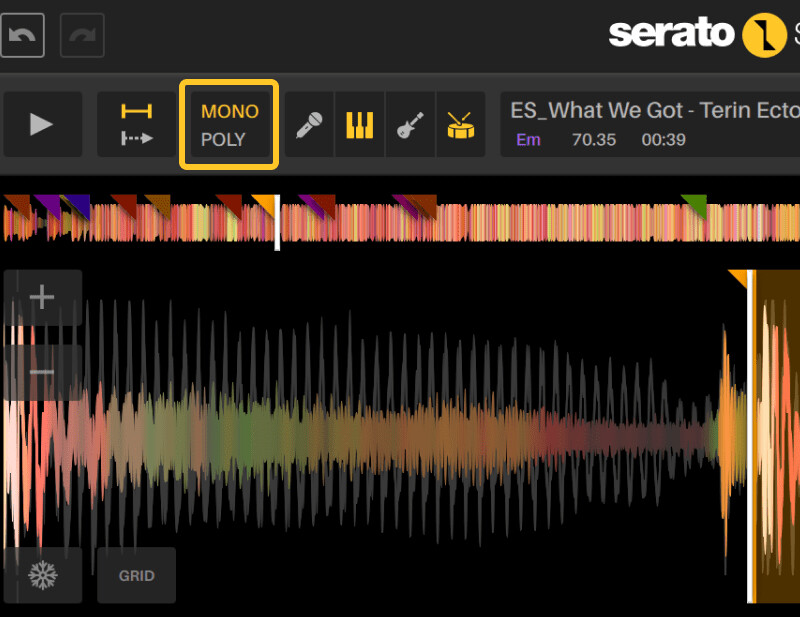Activate the snowflake freeze control
The height and width of the screenshot is (617, 800).
42,575
